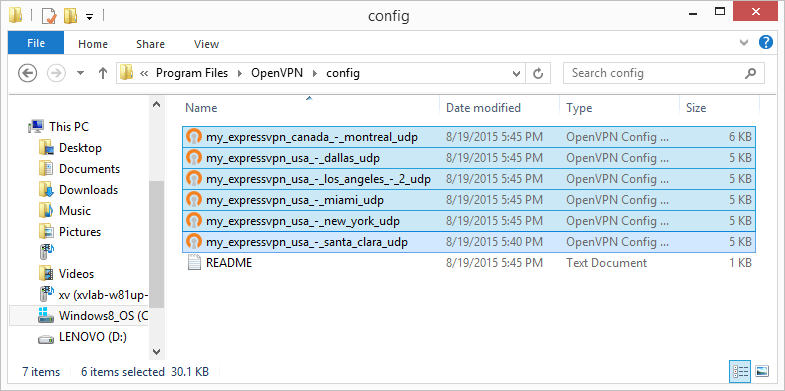The height and width of the screenshot is (391, 785).
Task: Open the File ribbon tab
Action: (x=36, y=43)
